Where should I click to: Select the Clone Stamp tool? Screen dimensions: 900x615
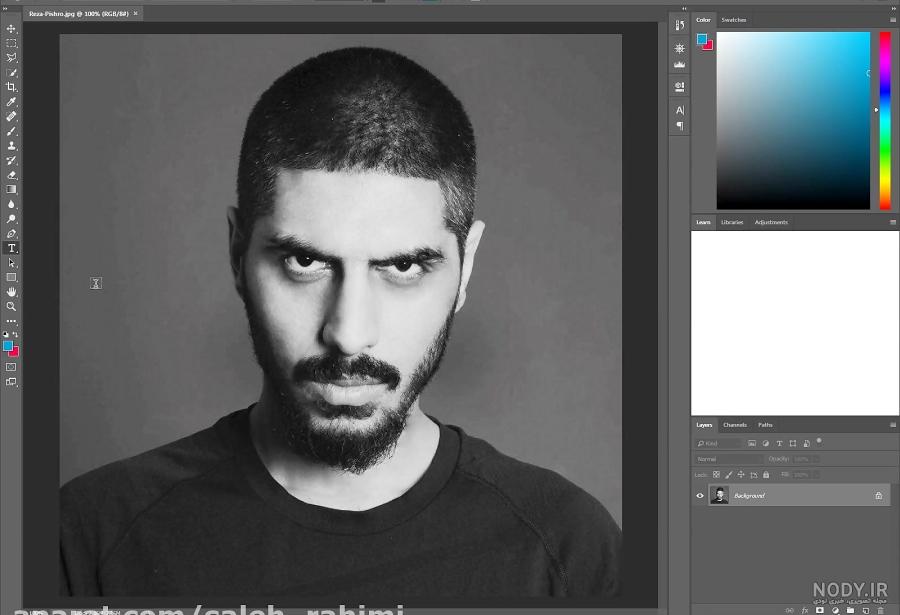[11, 145]
